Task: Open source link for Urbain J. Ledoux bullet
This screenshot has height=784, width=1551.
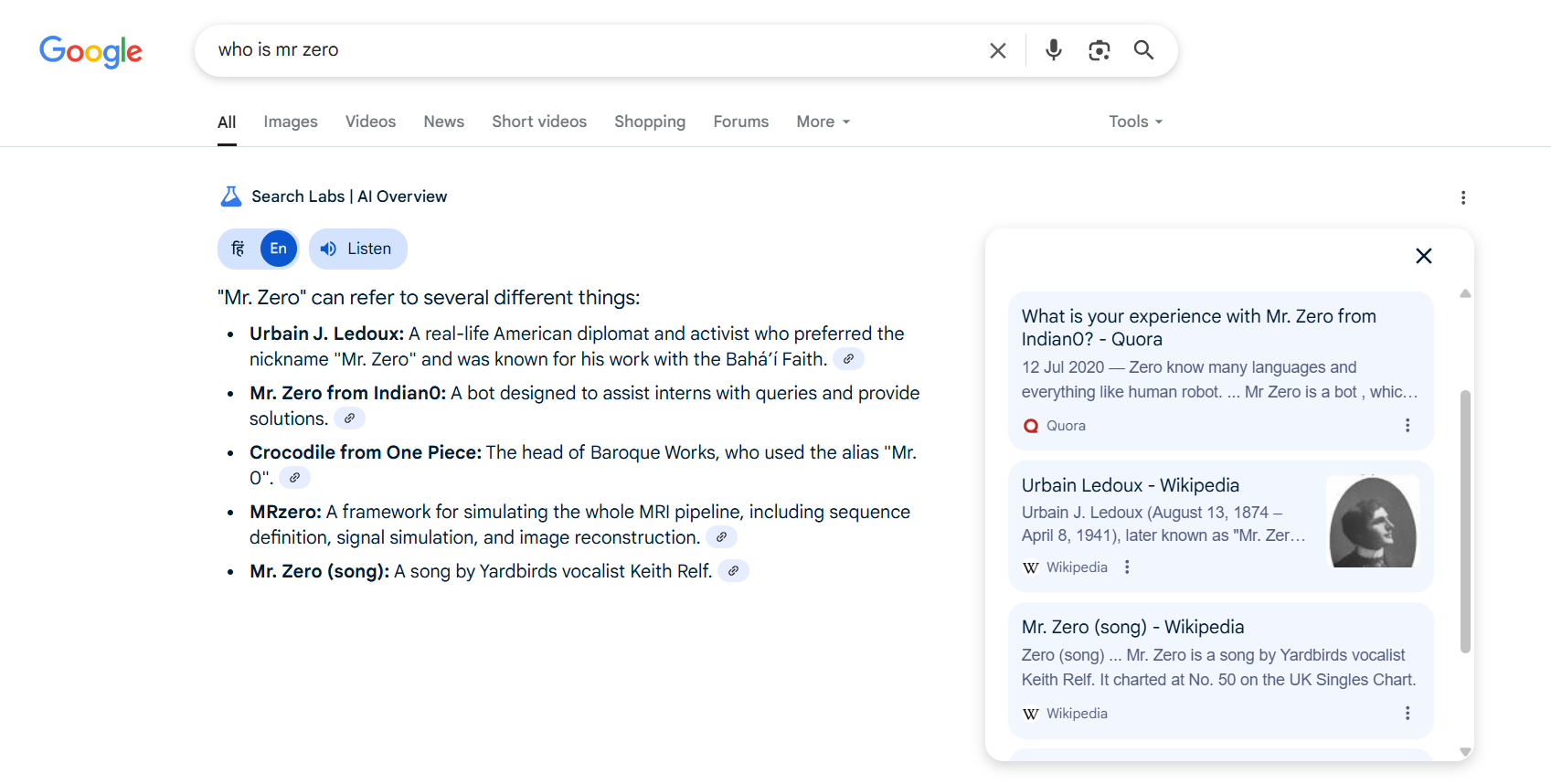Action: tap(848, 359)
